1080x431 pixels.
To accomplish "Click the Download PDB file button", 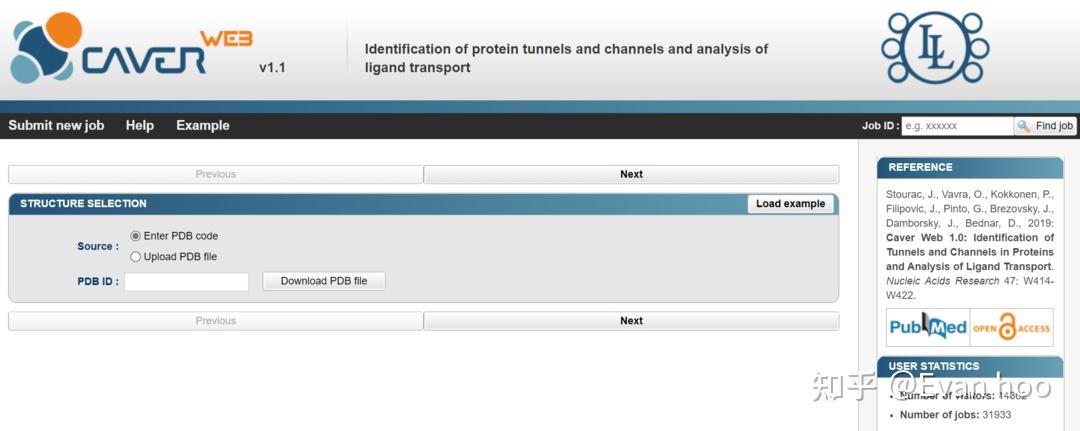I will click(x=324, y=281).
